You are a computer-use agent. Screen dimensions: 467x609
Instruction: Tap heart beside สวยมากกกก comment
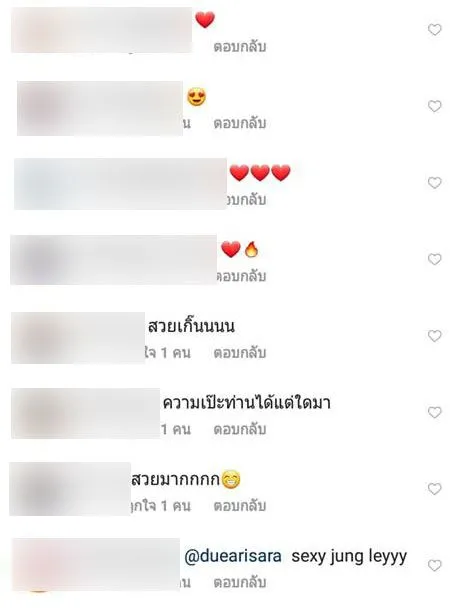pos(434,489)
